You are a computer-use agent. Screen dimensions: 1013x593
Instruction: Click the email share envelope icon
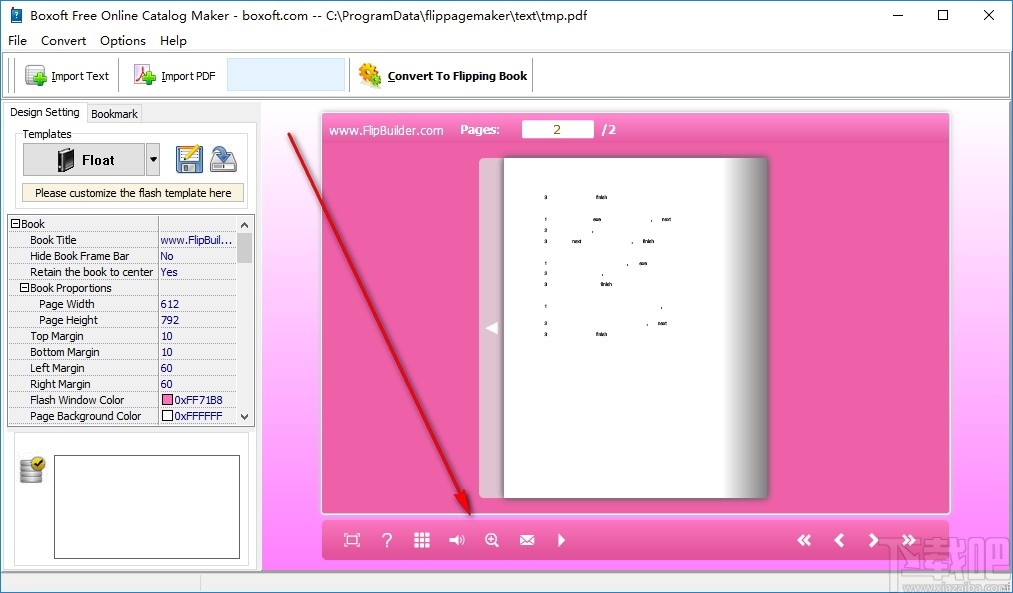point(526,539)
